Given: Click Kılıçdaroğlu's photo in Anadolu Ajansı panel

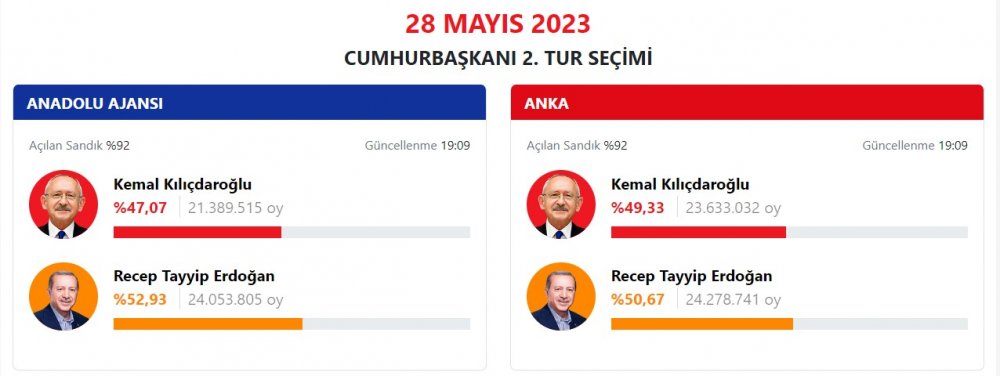Looking at the screenshot, I should [x=63, y=205].
